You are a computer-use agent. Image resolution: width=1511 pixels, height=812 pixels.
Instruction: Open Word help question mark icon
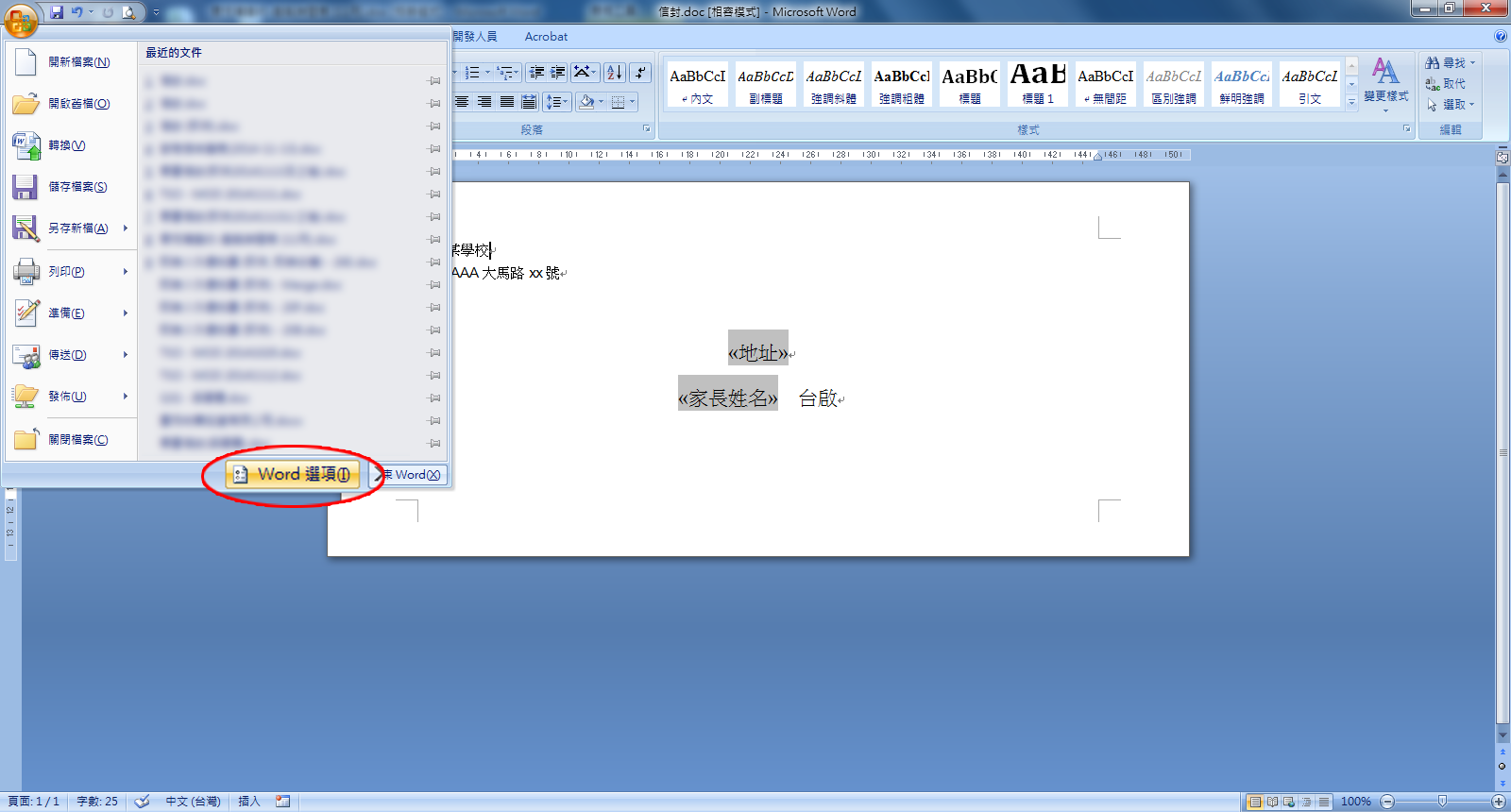click(x=1501, y=37)
